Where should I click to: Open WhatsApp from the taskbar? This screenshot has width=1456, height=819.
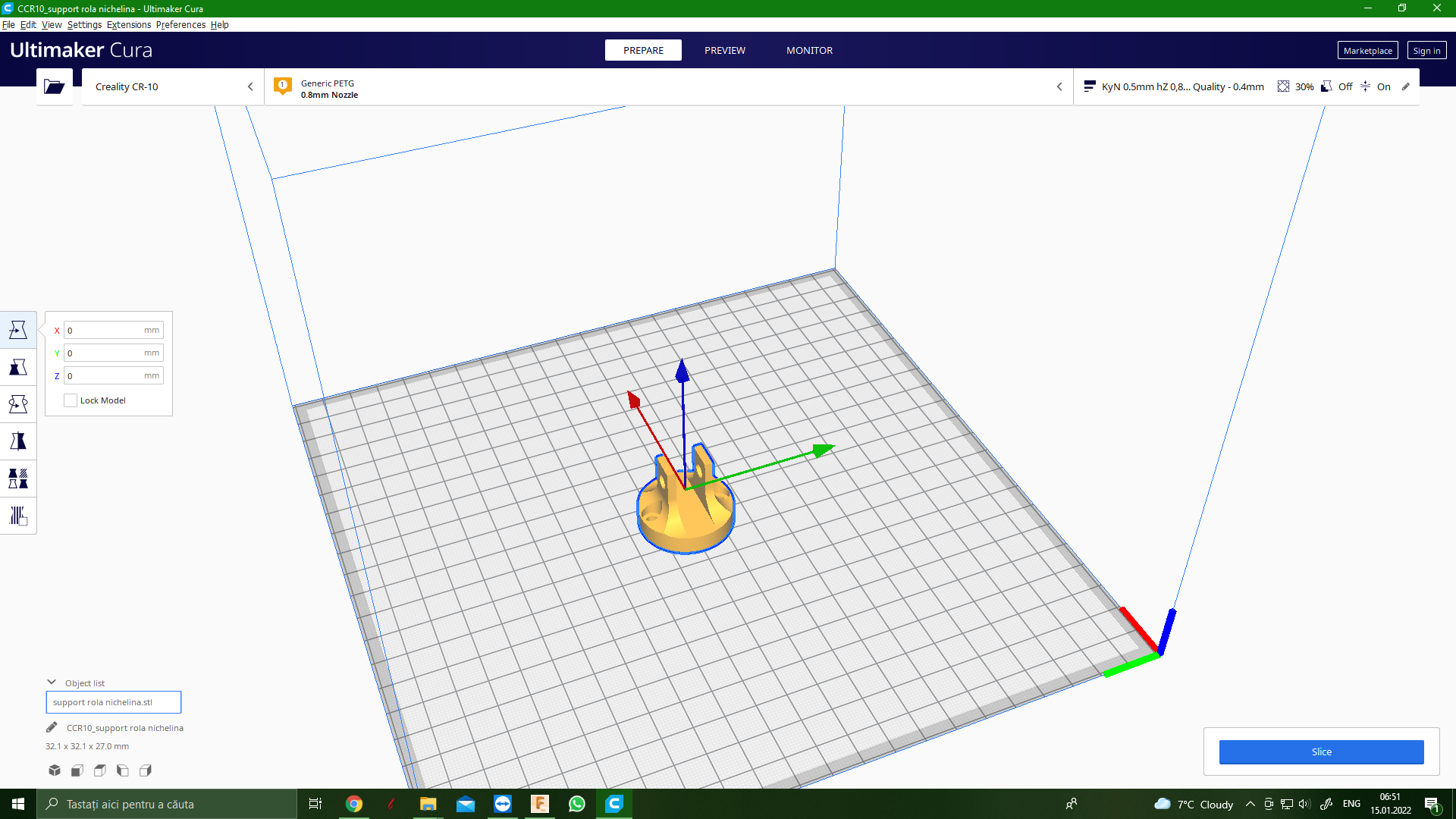click(577, 804)
